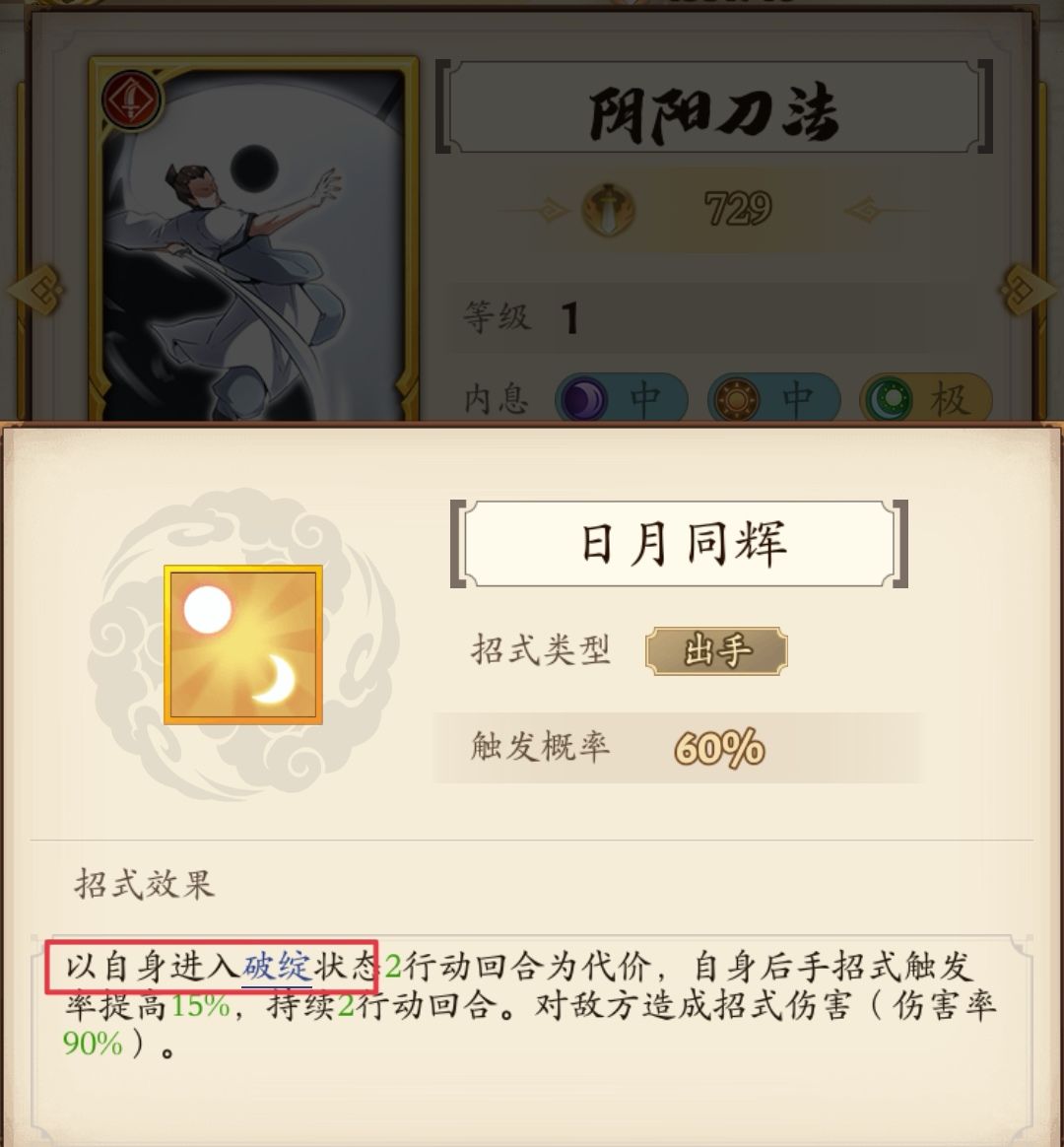The height and width of the screenshot is (1147, 1064).
Task: Select the 60% trigger probability value
Action: [719, 748]
